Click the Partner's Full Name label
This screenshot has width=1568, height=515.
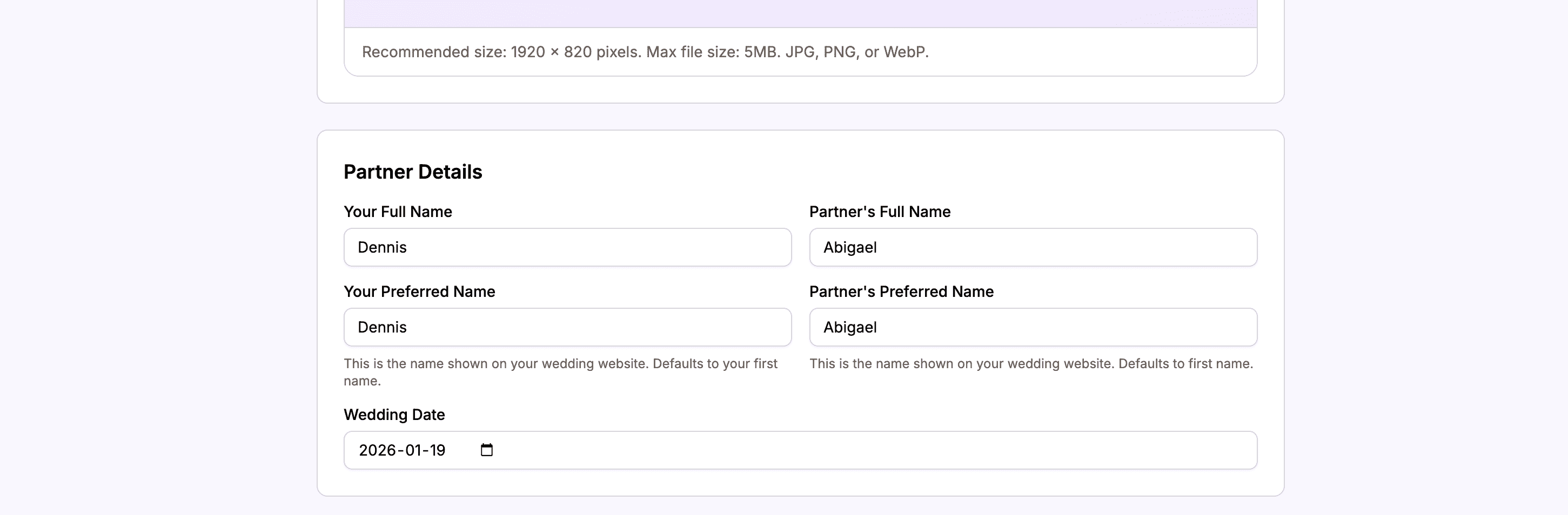880,211
